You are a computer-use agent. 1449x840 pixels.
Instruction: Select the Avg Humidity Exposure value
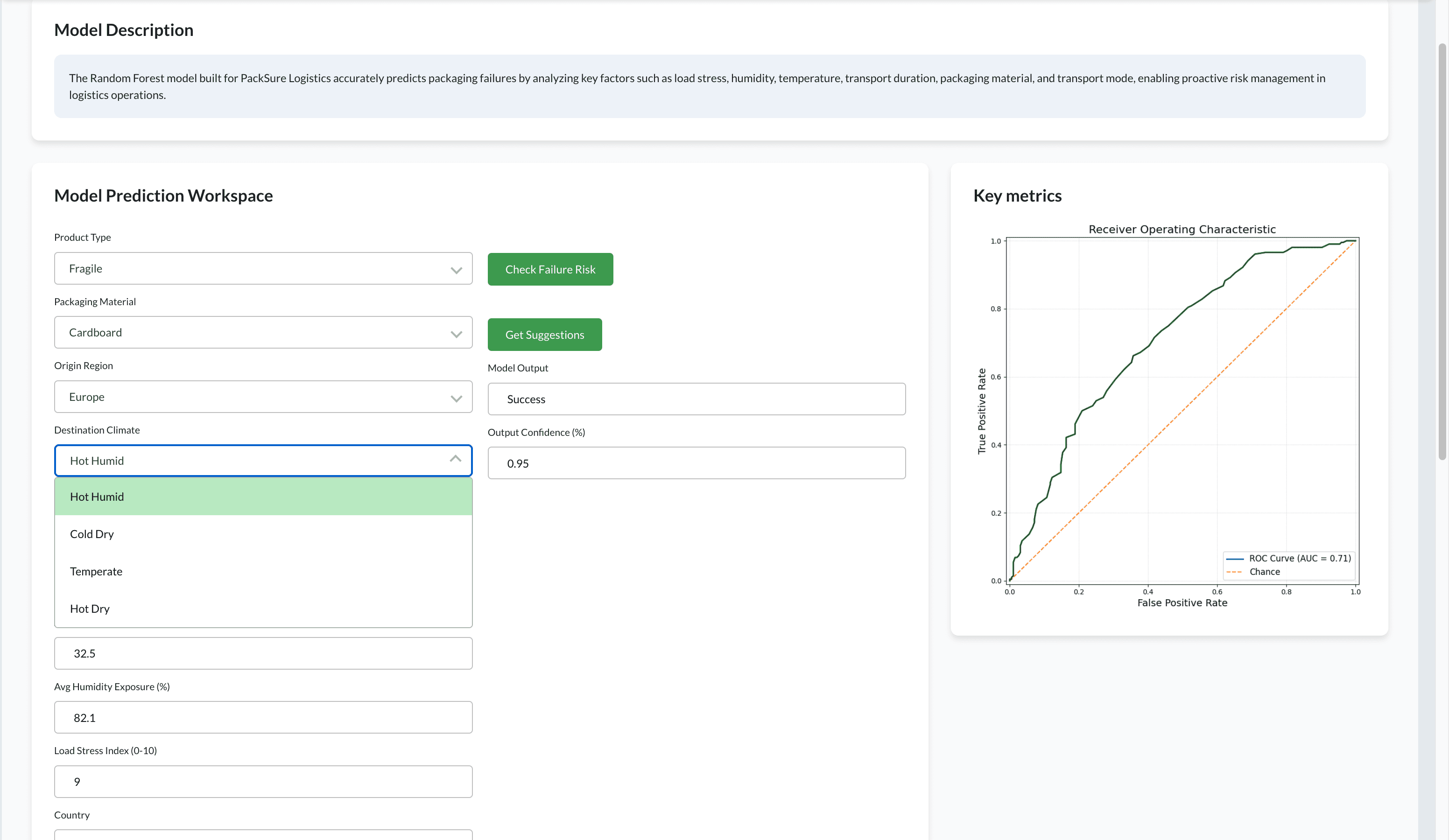point(263,717)
